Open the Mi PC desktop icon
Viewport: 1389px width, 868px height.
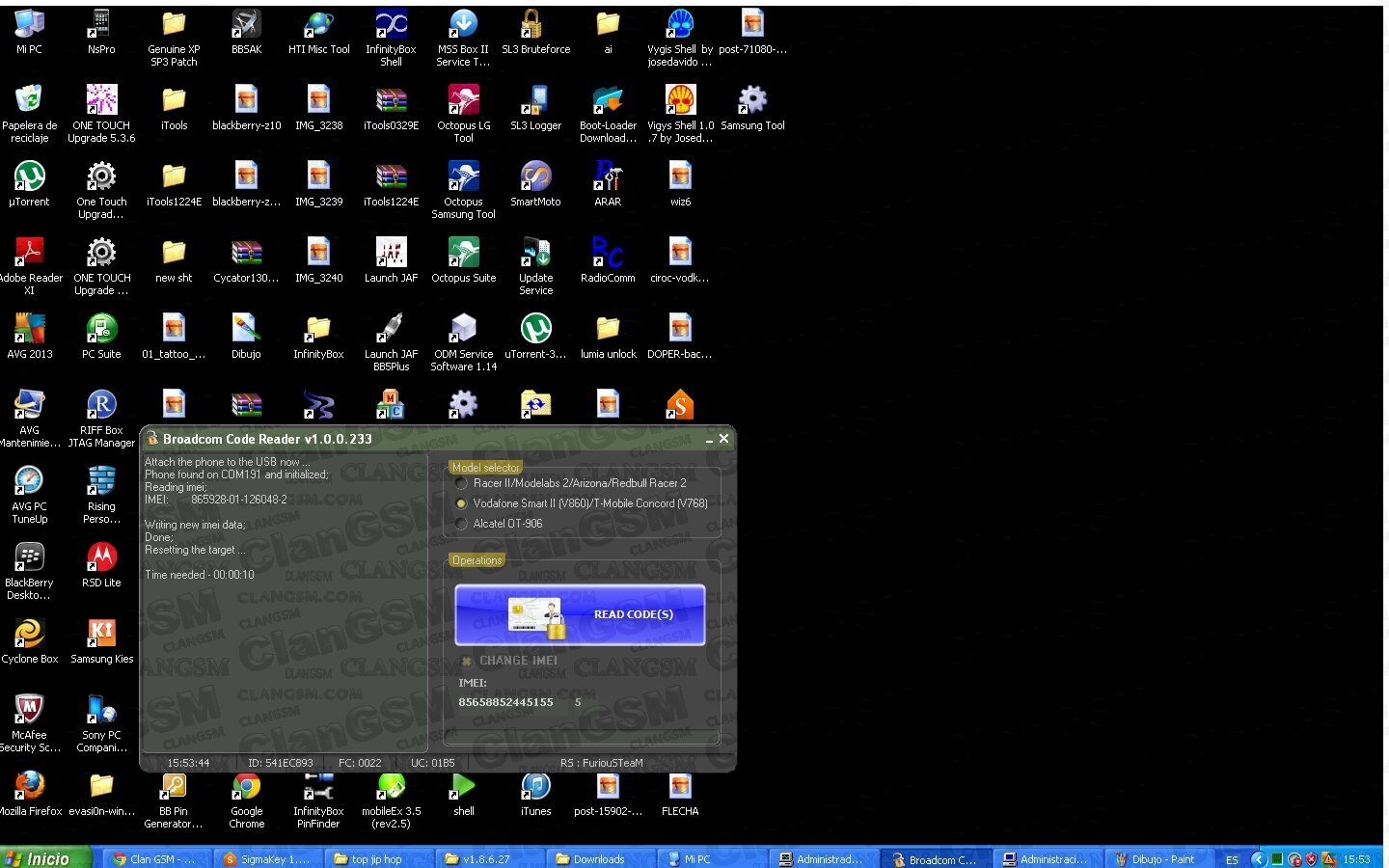tap(29, 33)
